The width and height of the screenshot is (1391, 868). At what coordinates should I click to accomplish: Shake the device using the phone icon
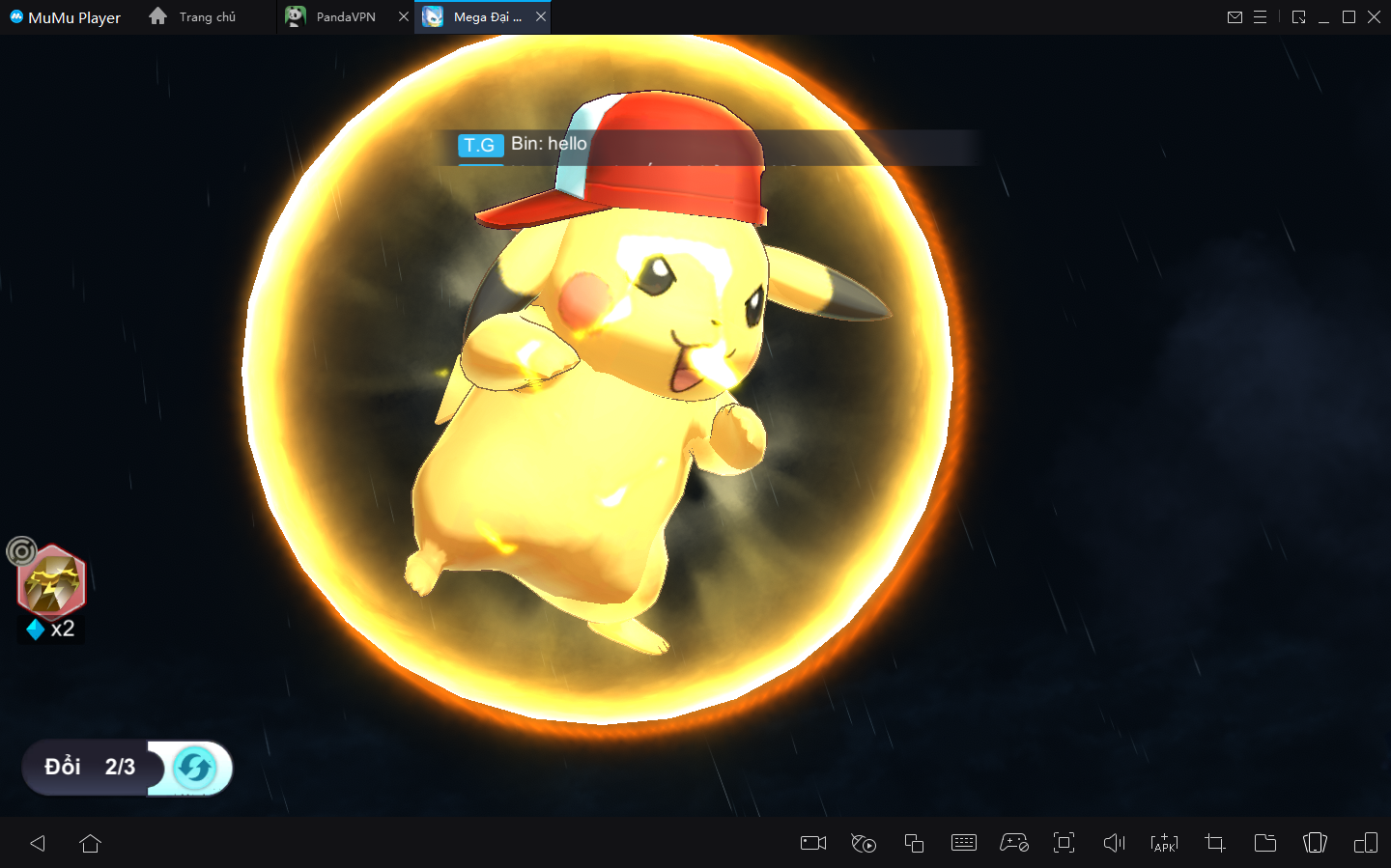click(1315, 843)
